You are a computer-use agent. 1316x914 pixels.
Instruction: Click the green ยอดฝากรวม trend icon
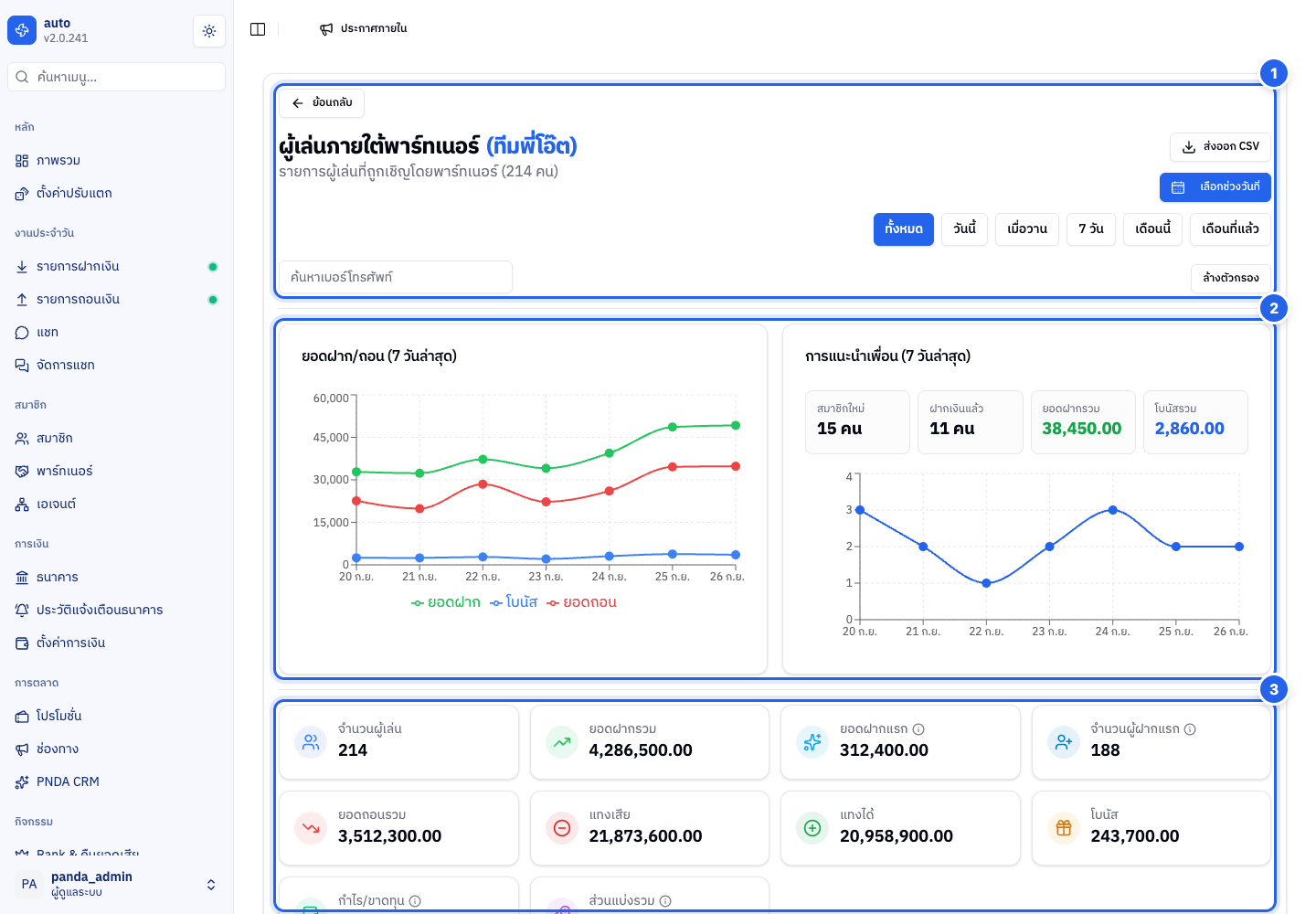click(x=562, y=742)
